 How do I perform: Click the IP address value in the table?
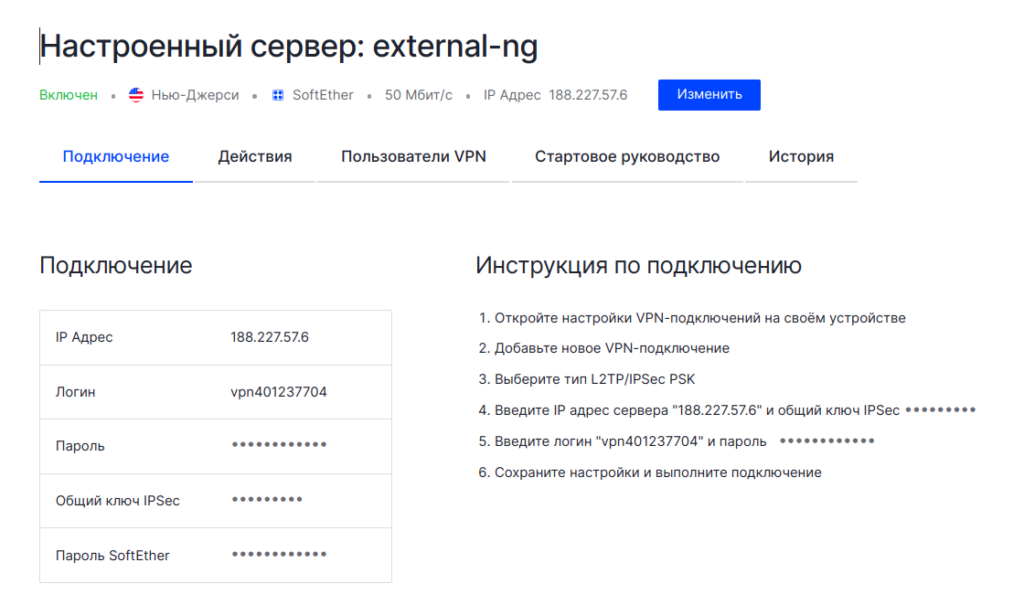tap(269, 337)
